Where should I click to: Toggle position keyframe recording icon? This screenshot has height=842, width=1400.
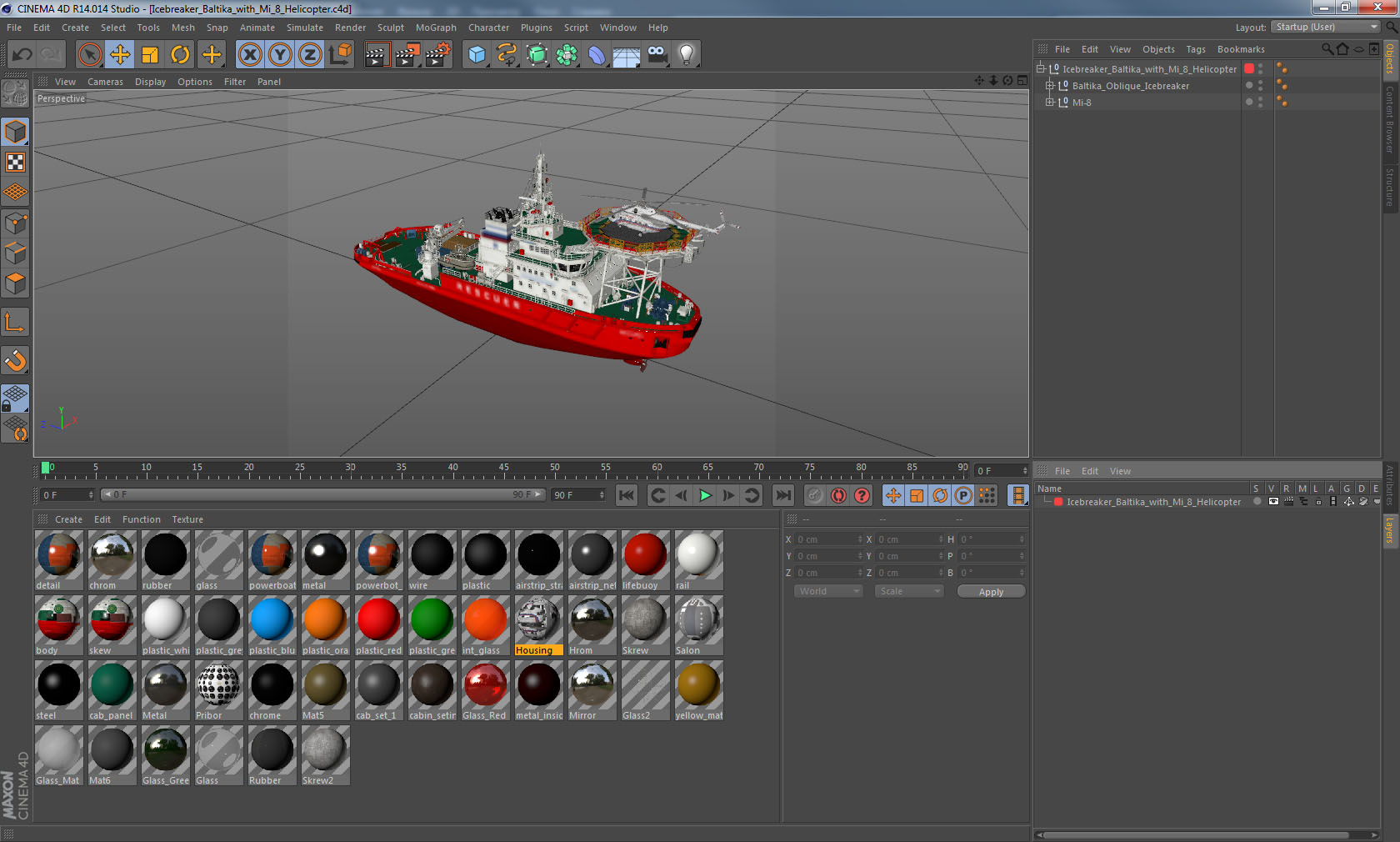[x=893, y=495]
